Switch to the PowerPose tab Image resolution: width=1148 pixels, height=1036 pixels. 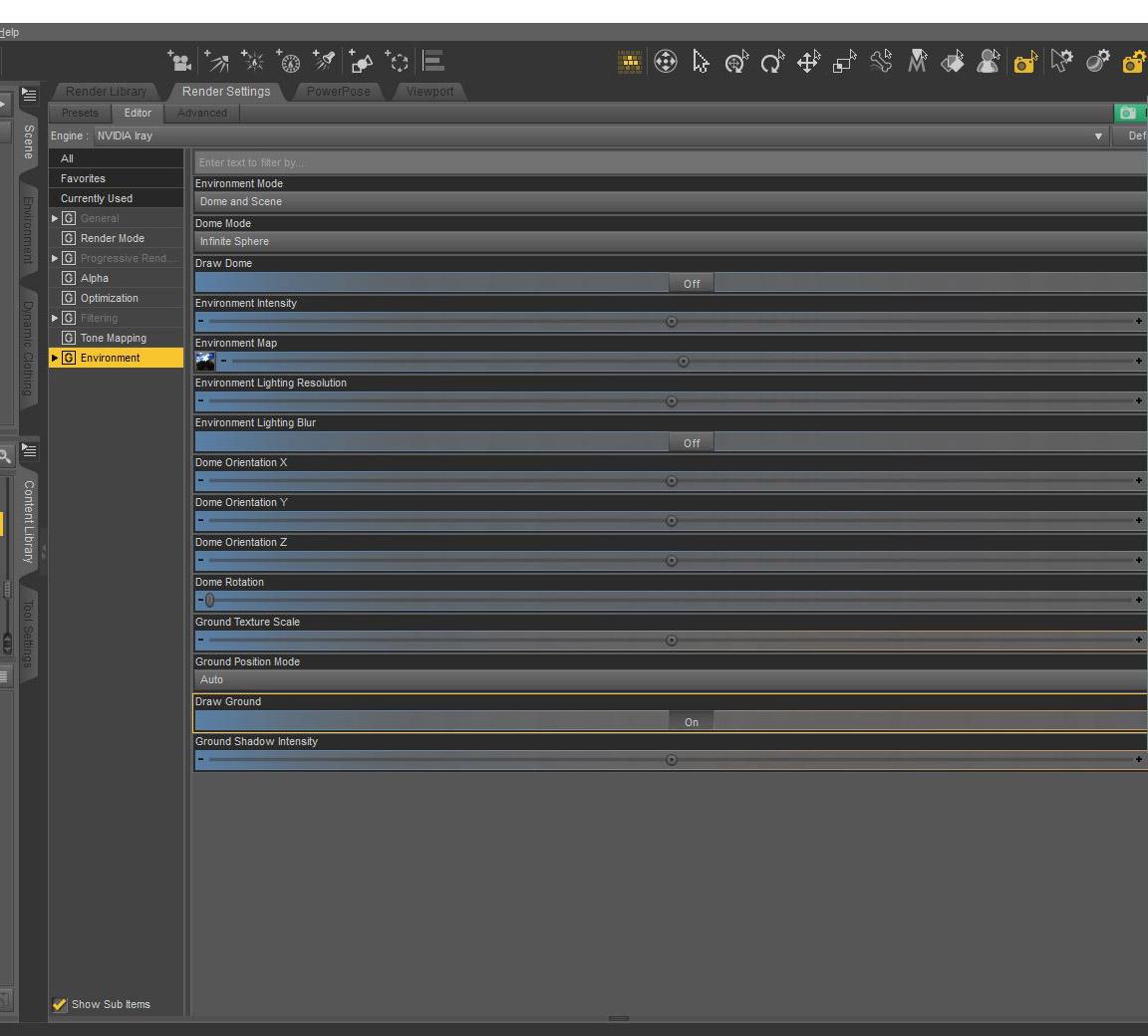coord(338,92)
